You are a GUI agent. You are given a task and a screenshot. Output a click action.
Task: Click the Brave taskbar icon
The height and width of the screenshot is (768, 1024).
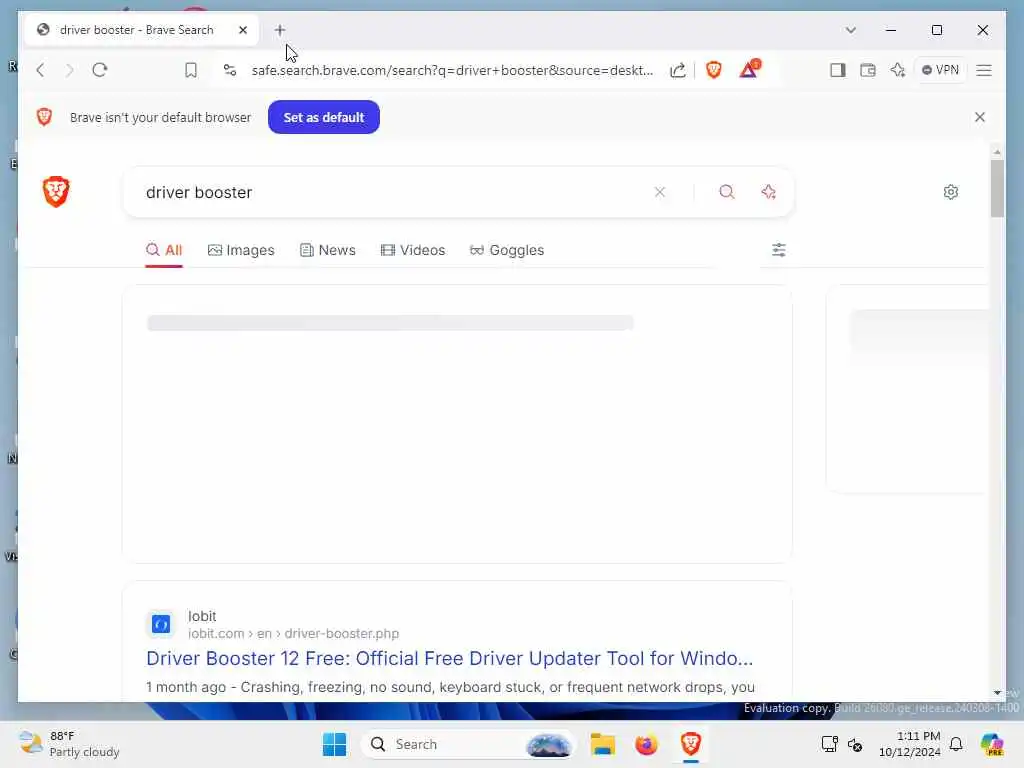pyautogui.click(x=690, y=744)
